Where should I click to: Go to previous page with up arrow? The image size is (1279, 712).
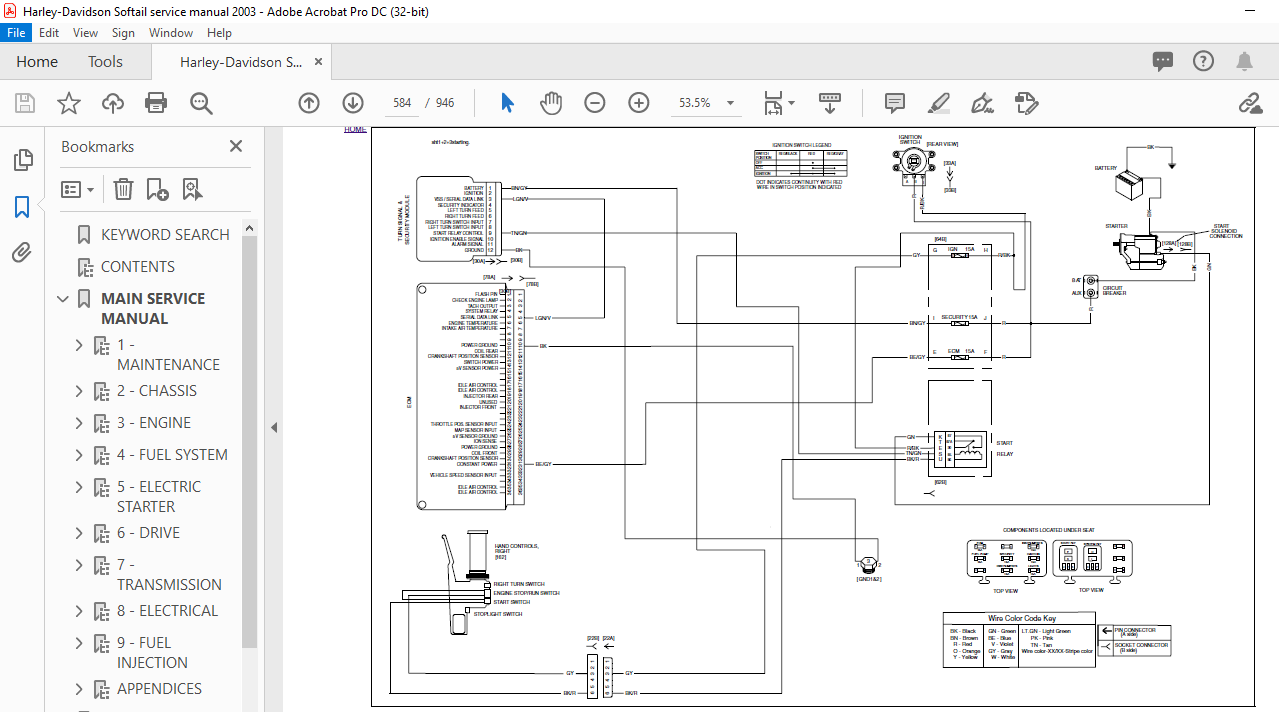click(309, 103)
